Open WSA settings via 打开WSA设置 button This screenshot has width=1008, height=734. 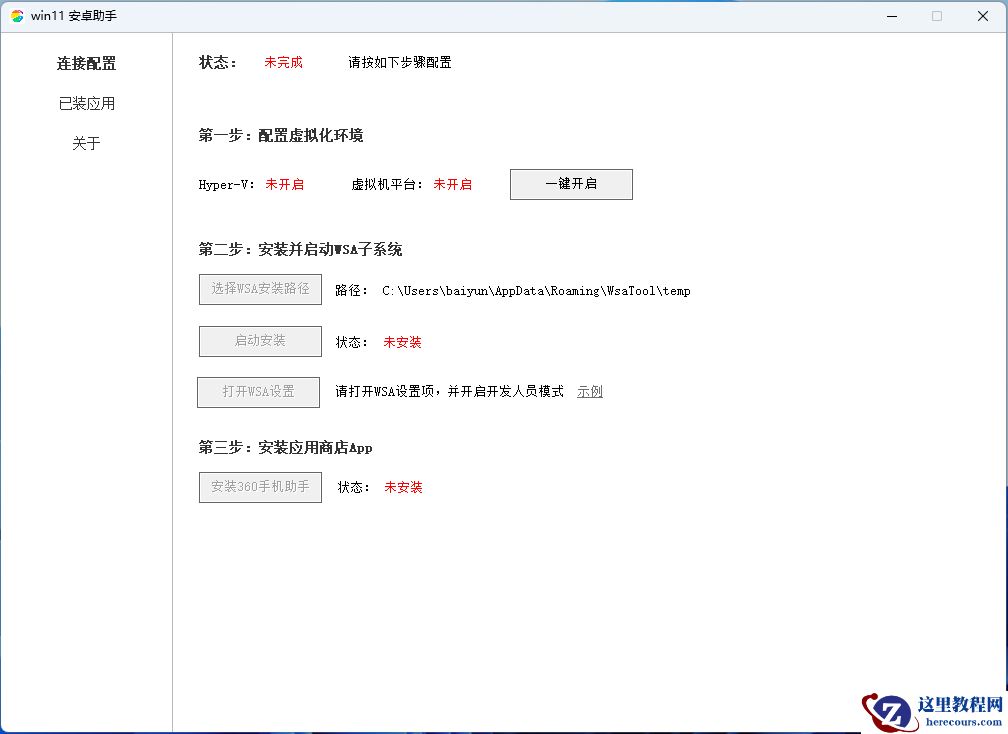(258, 392)
